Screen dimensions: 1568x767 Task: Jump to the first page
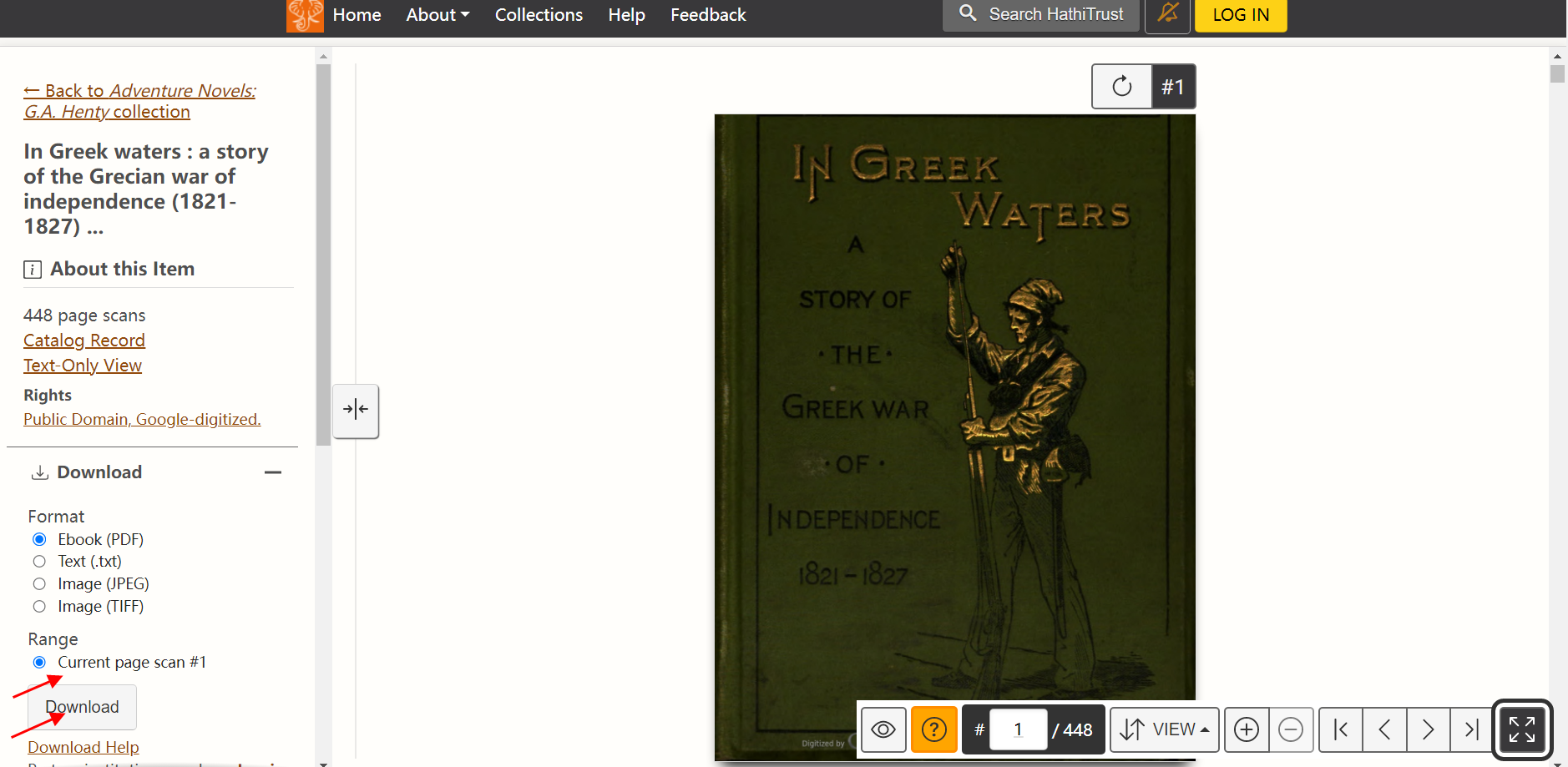(1341, 729)
